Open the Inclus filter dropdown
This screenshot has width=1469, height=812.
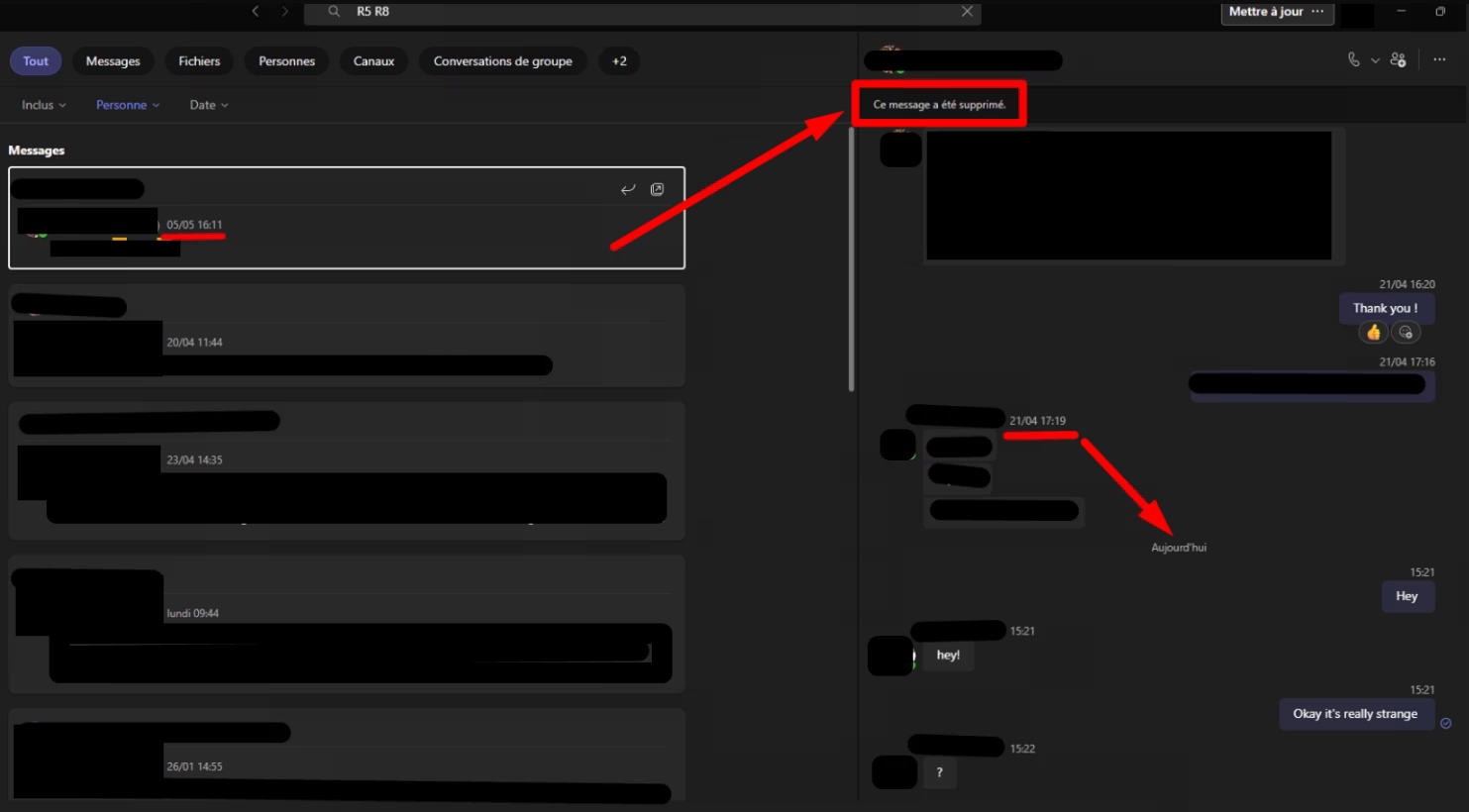click(44, 105)
